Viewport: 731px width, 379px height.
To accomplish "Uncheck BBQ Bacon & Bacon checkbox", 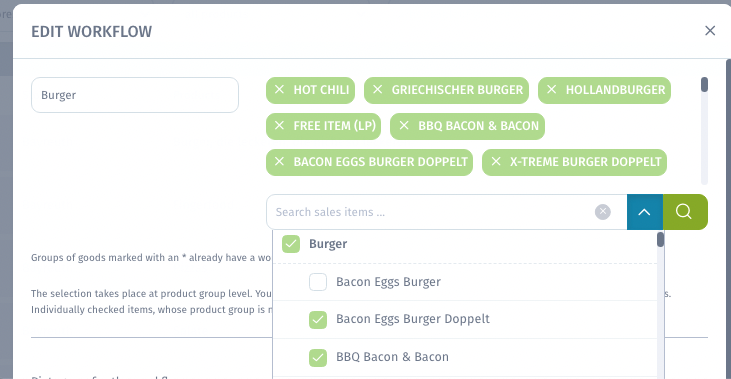I will (317, 357).
